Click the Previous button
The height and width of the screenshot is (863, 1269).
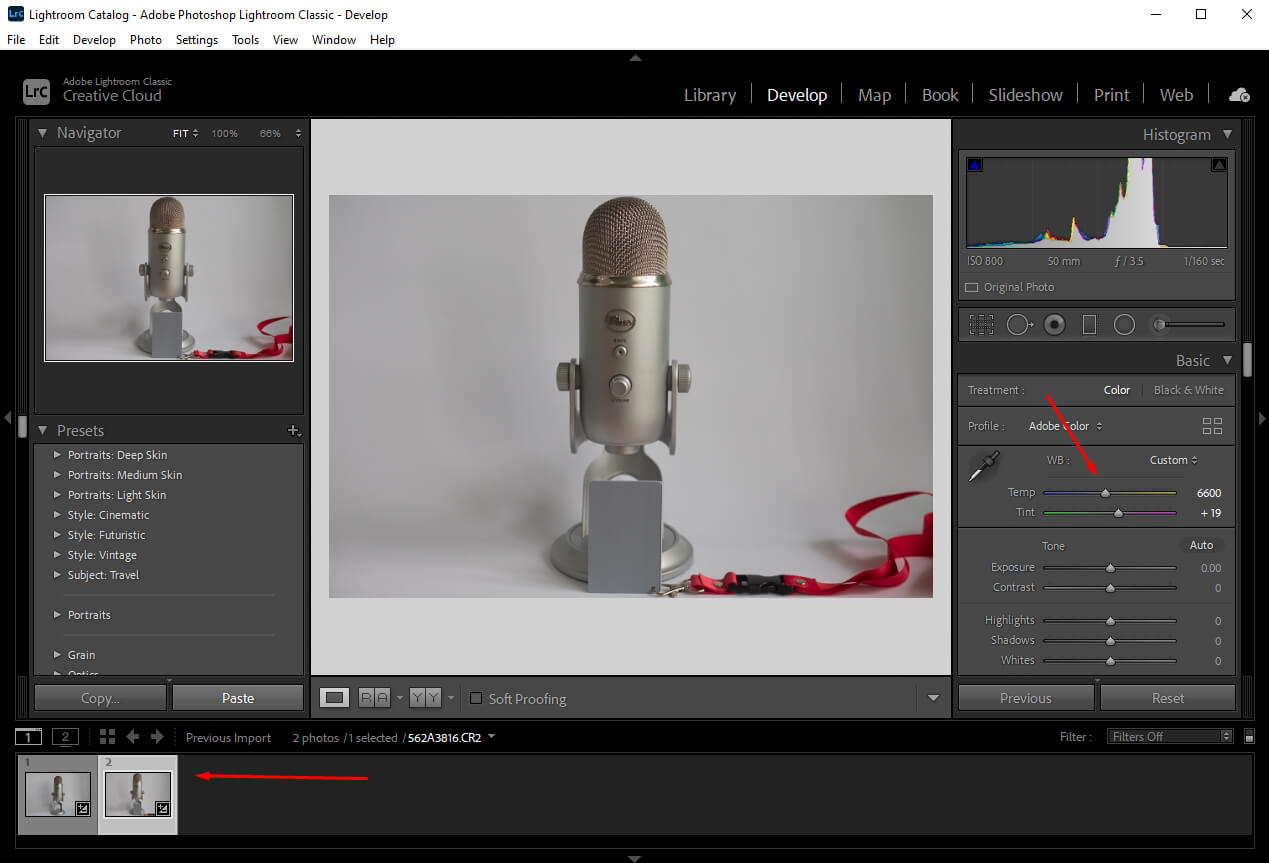[1026, 698]
